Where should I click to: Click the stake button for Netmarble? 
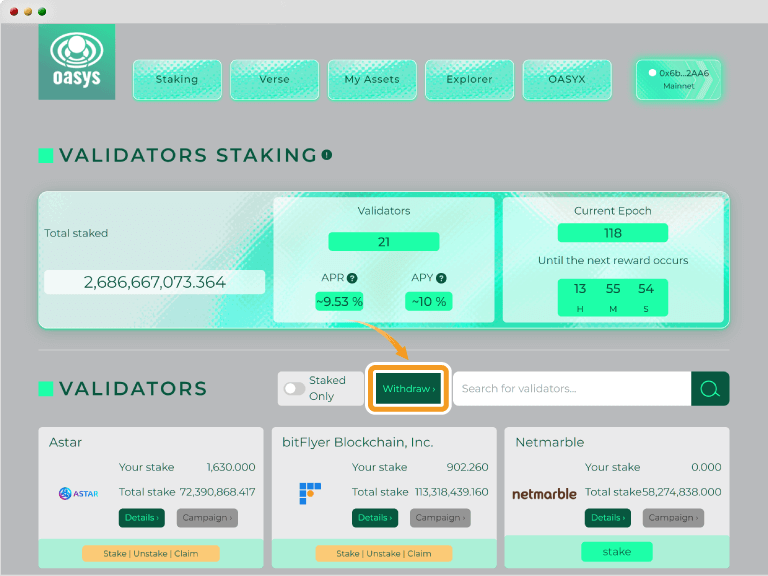tap(617, 552)
